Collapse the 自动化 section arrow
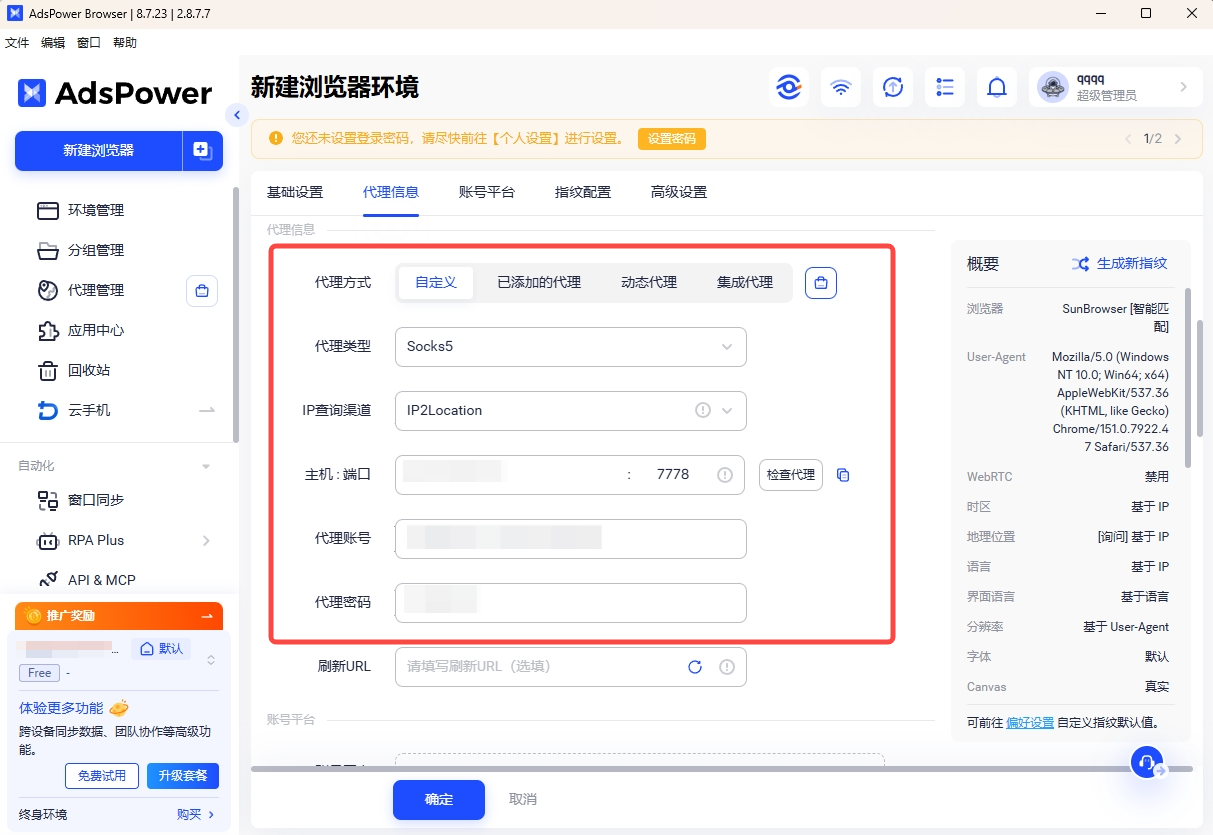Image resolution: width=1213 pixels, height=835 pixels. 206,466
